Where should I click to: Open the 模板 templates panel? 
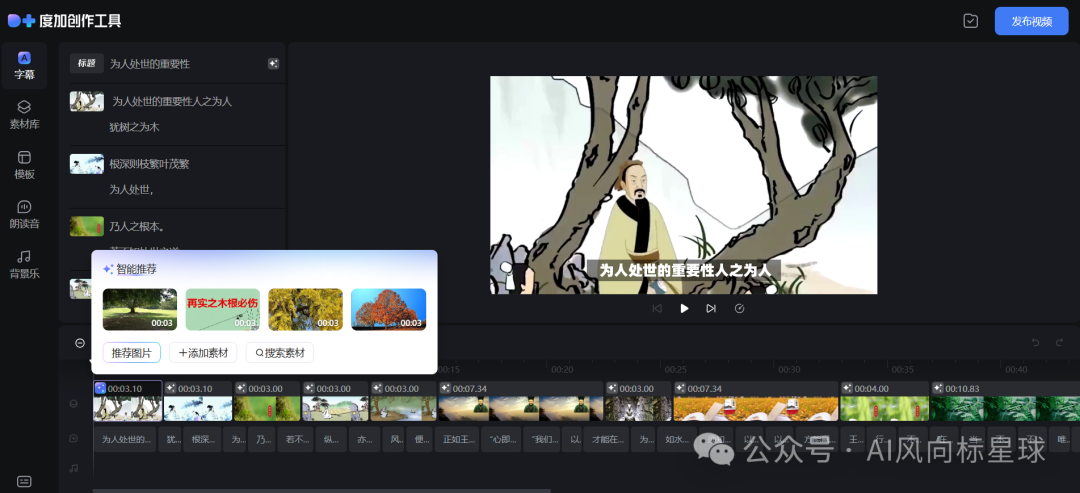pos(24,165)
